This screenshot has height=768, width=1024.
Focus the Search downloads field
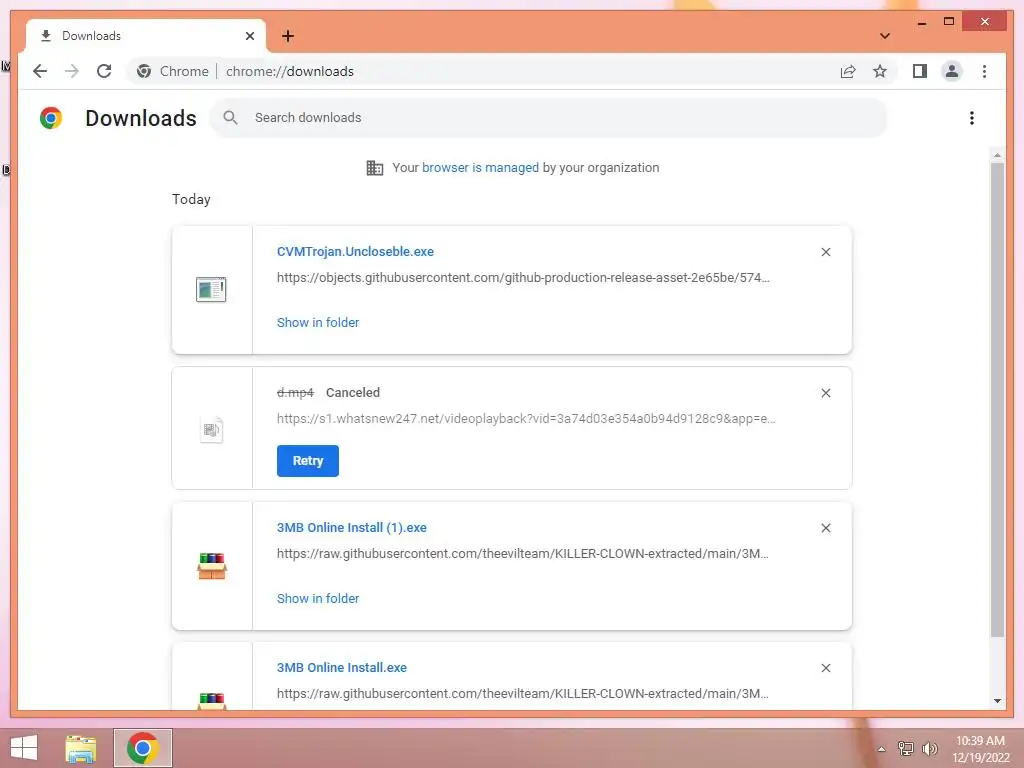pyautogui.click(x=549, y=118)
